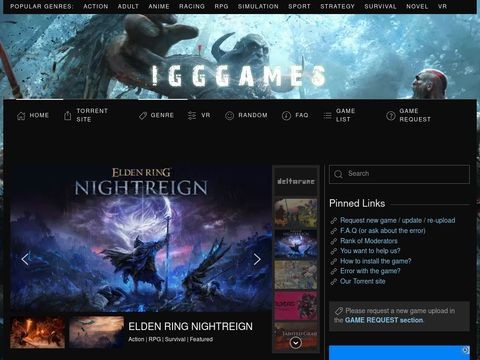
Task: Open the VR genre in top bar
Action: coord(442,6)
